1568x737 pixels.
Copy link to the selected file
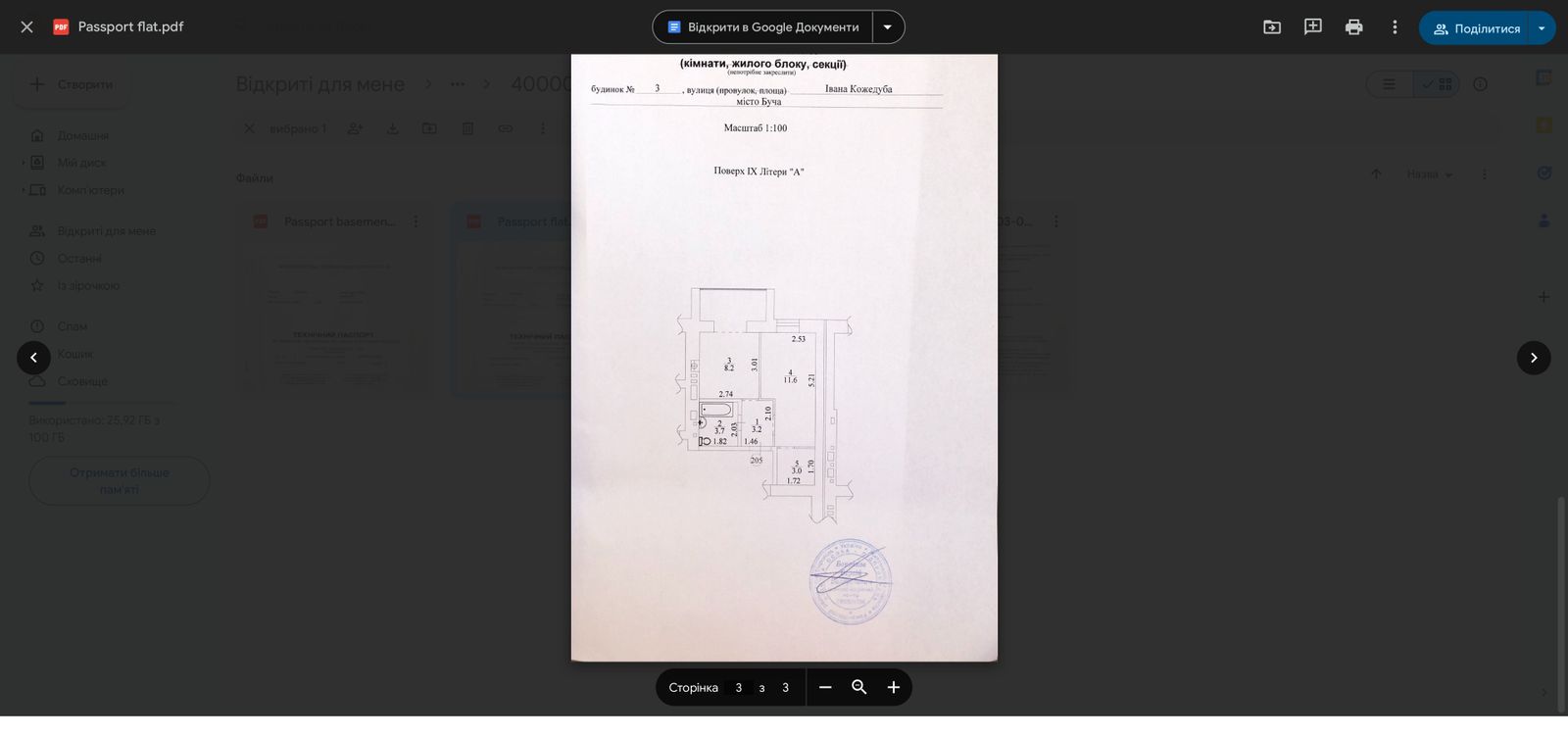coord(506,128)
